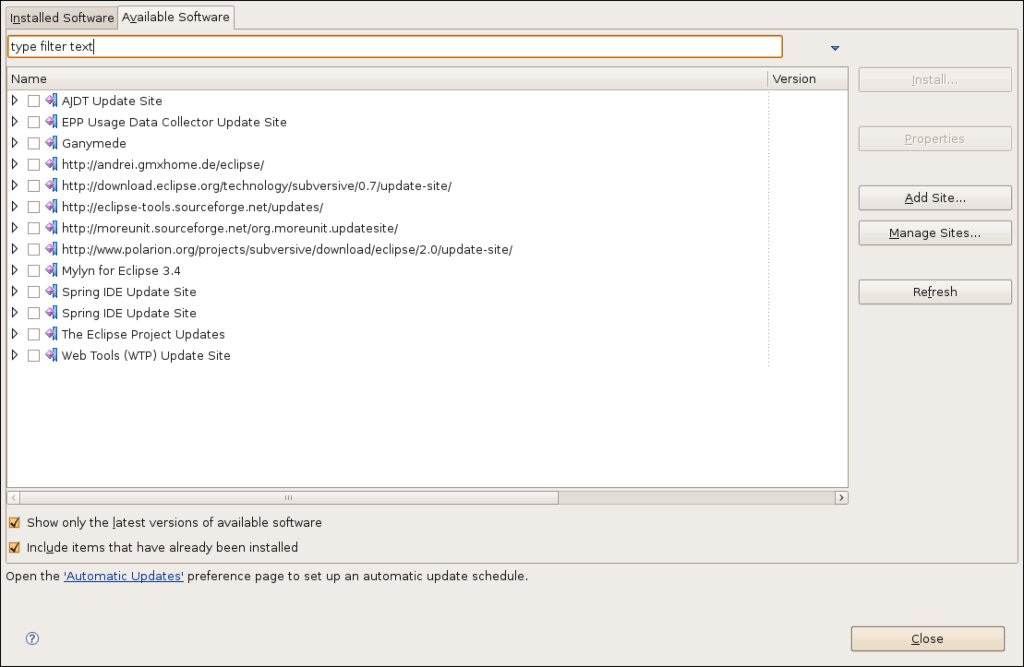The width and height of the screenshot is (1024, 667).
Task: Click the EPP Usage Data Collector site icon
Action: click(x=51, y=122)
